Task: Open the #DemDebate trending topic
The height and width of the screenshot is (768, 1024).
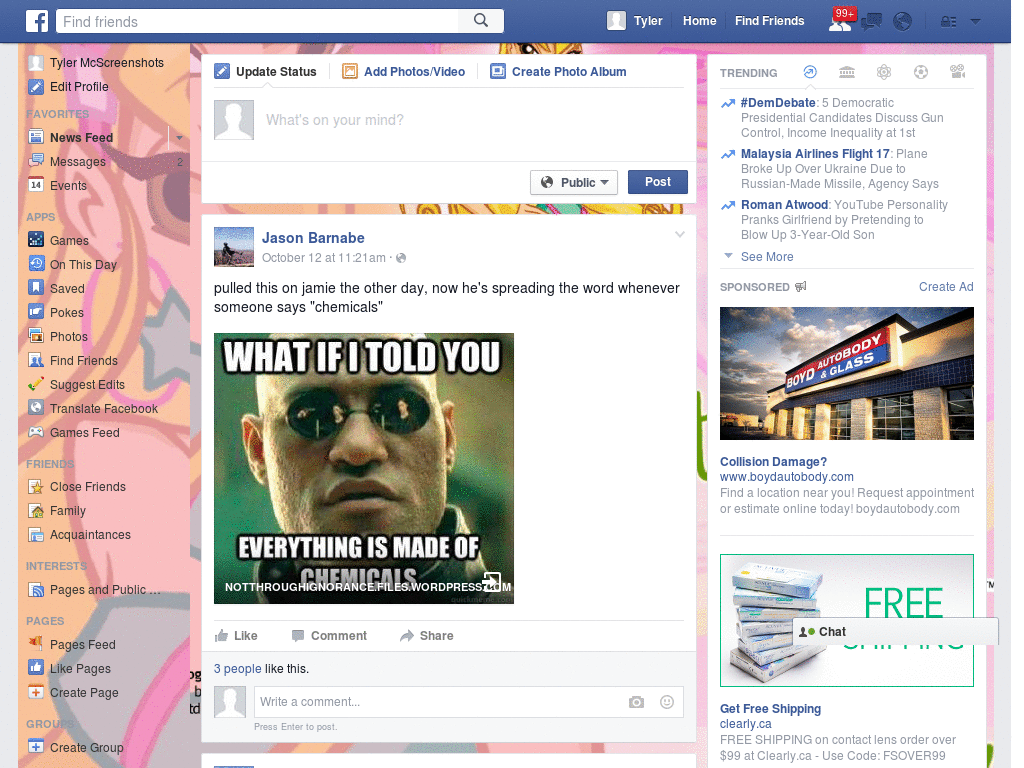Action: [x=778, y=103]
